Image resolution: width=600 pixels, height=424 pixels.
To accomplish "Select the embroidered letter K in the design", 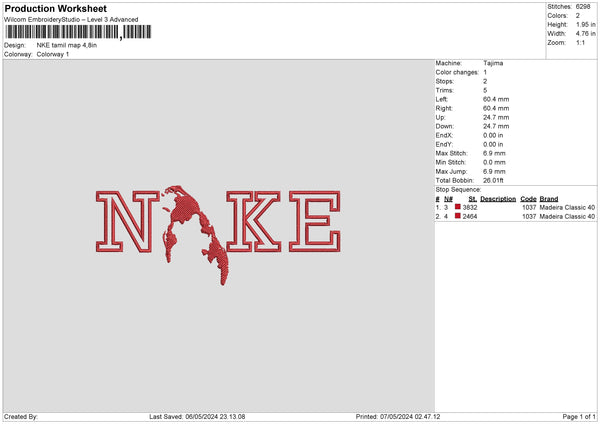I will click(254, 222).
